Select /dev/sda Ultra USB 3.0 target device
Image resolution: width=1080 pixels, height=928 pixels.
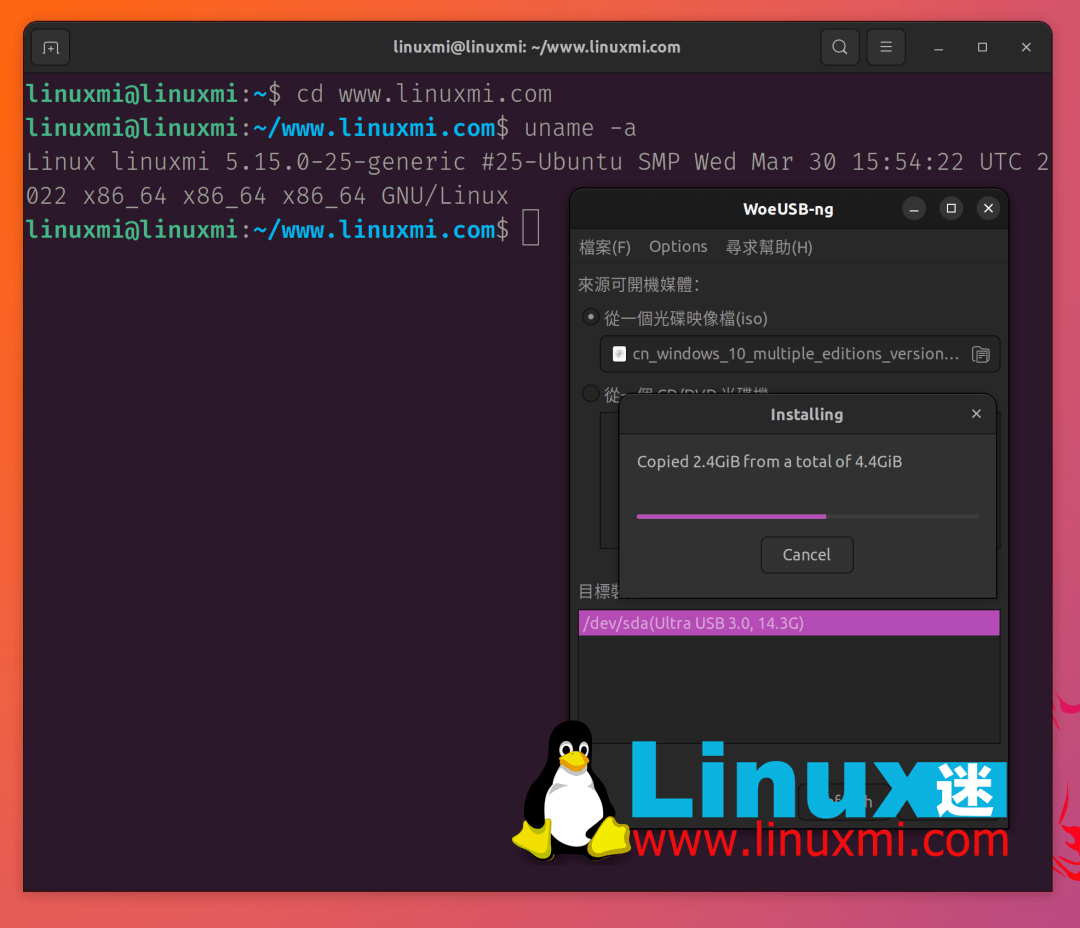coord(789,623)
